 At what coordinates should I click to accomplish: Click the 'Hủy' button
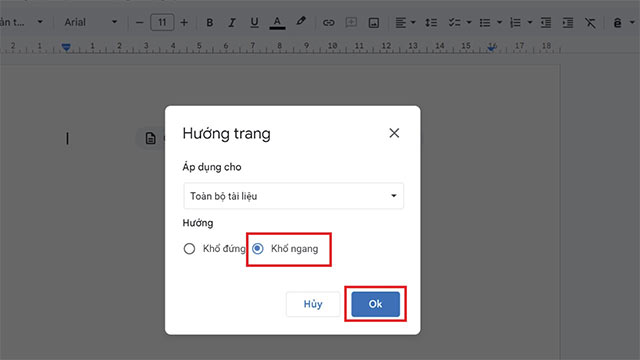[313, 304]
